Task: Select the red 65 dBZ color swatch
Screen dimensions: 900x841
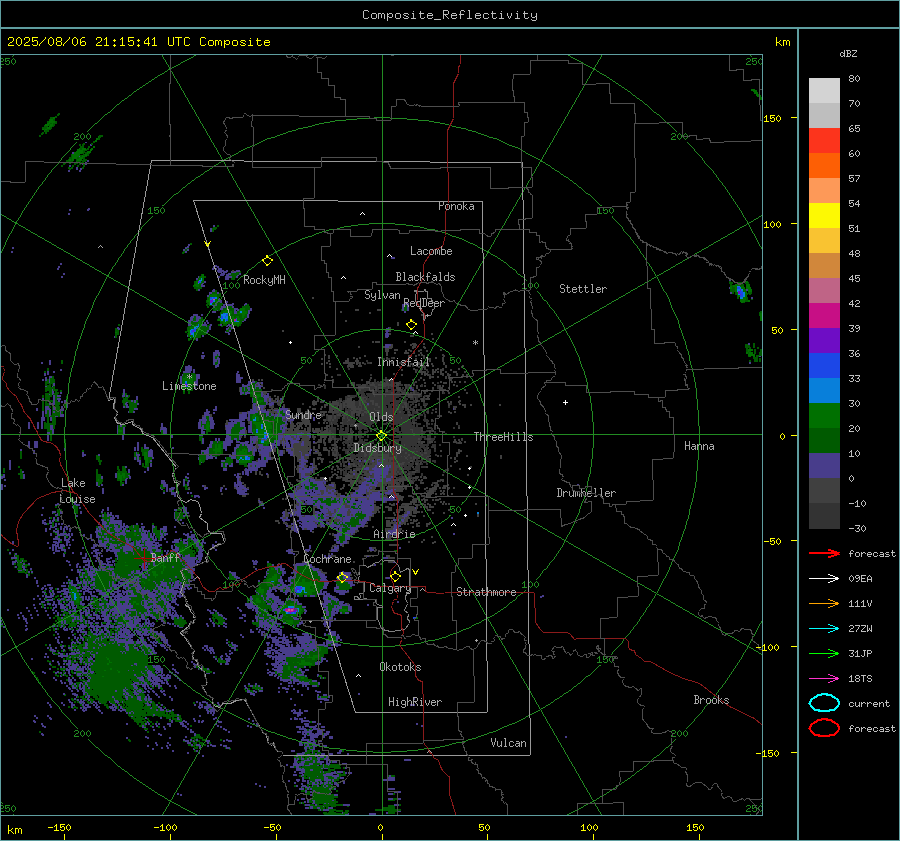Action: pos(824,140)
